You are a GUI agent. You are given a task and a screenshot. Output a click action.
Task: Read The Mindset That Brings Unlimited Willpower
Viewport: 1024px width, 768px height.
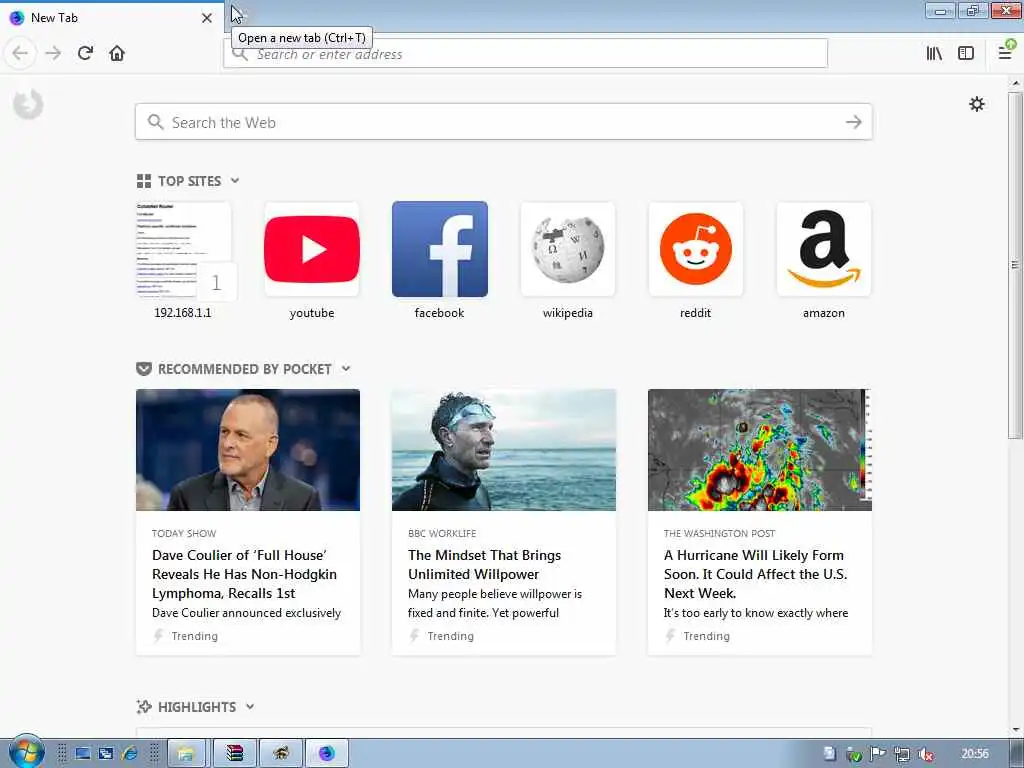484,564
